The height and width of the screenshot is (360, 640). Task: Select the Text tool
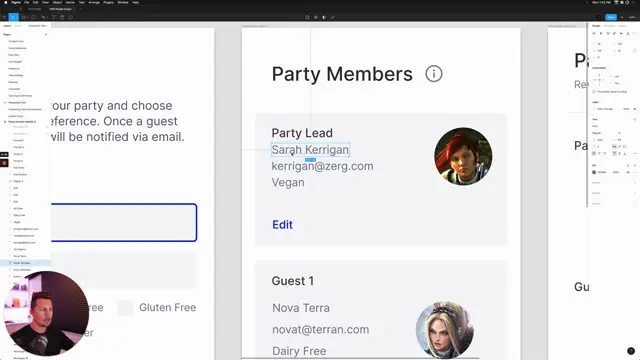click(x=53, y=17)
